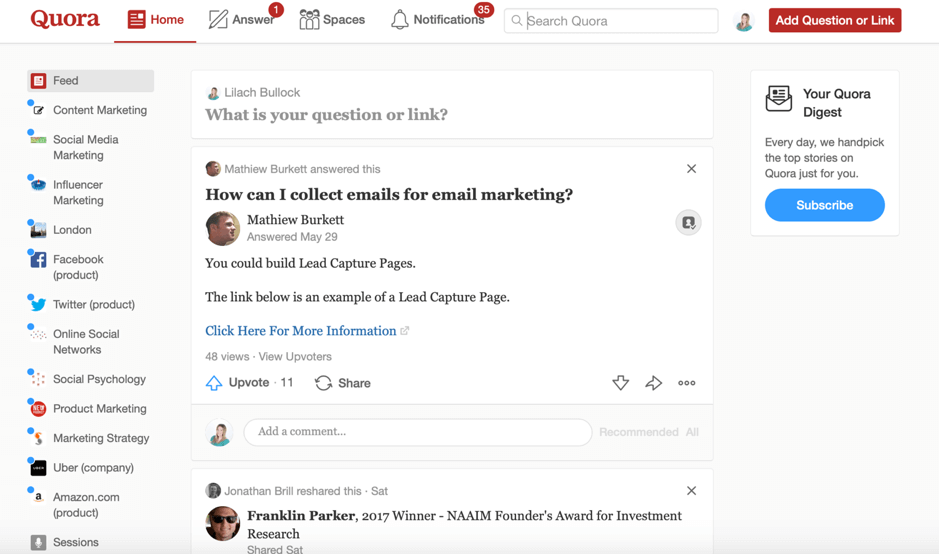The height and width of the screenshot is (554, 939).
Task: Click the Product Marketing red icon
Action: 38,409
